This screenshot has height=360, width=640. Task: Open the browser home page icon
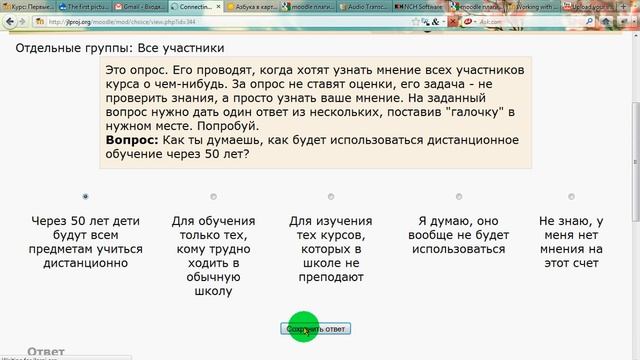point(606,22)
